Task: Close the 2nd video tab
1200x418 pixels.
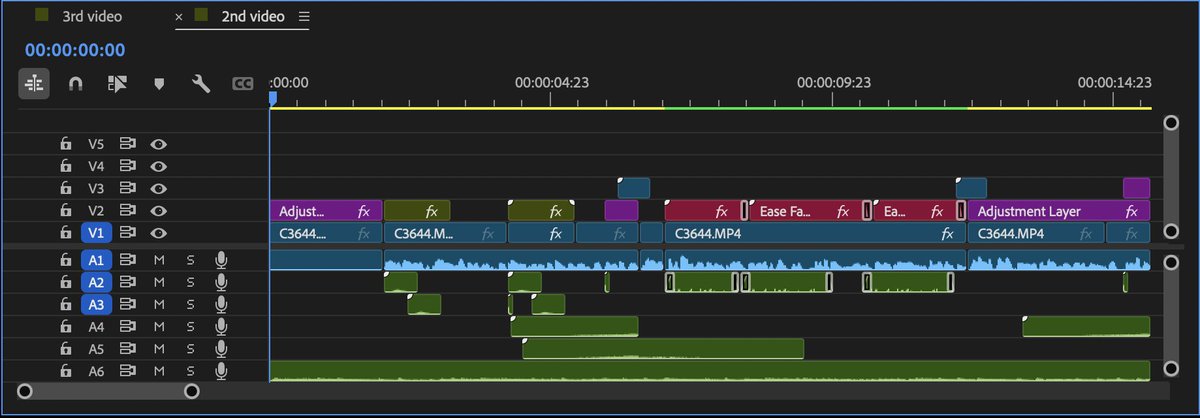Action: pyautogui.click(x=180, y=17)
